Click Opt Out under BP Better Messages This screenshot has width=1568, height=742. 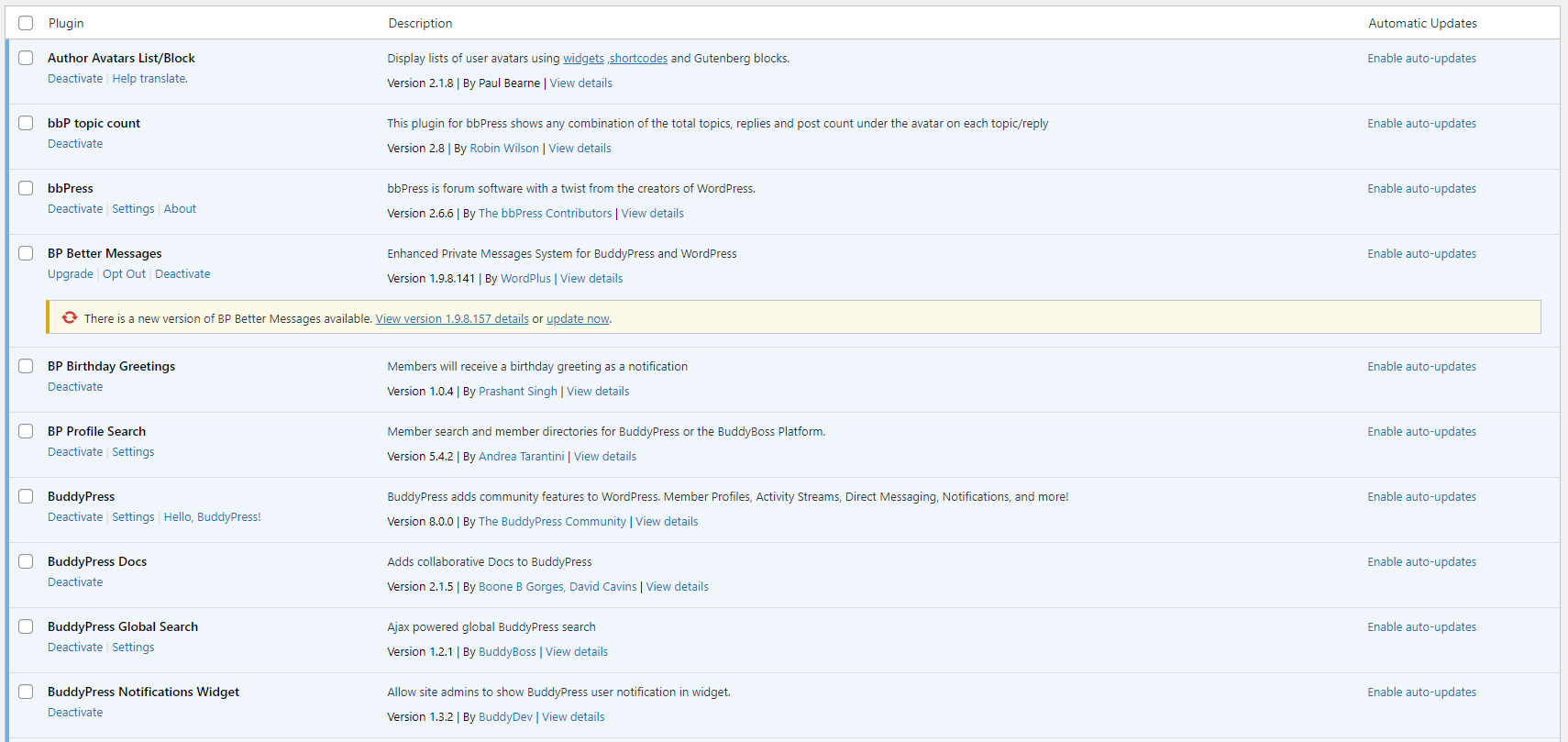pyautogui.click(x=124, y=274)
